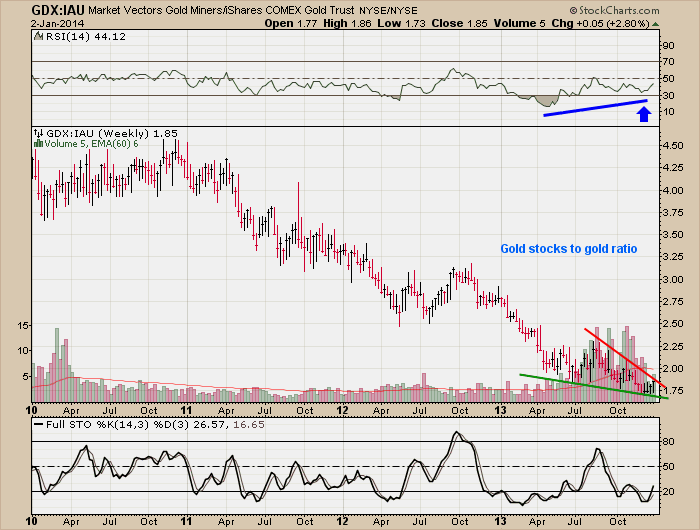Click the StockCharts.com copyright text
This screenshot has width=700, height=530.
pos(615,10)
